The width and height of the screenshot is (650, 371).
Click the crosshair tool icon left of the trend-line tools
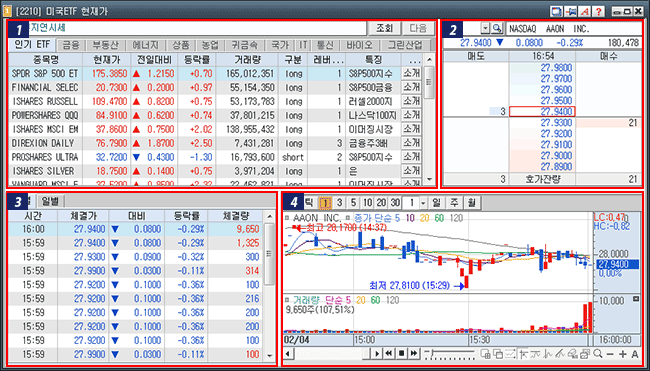523,354
